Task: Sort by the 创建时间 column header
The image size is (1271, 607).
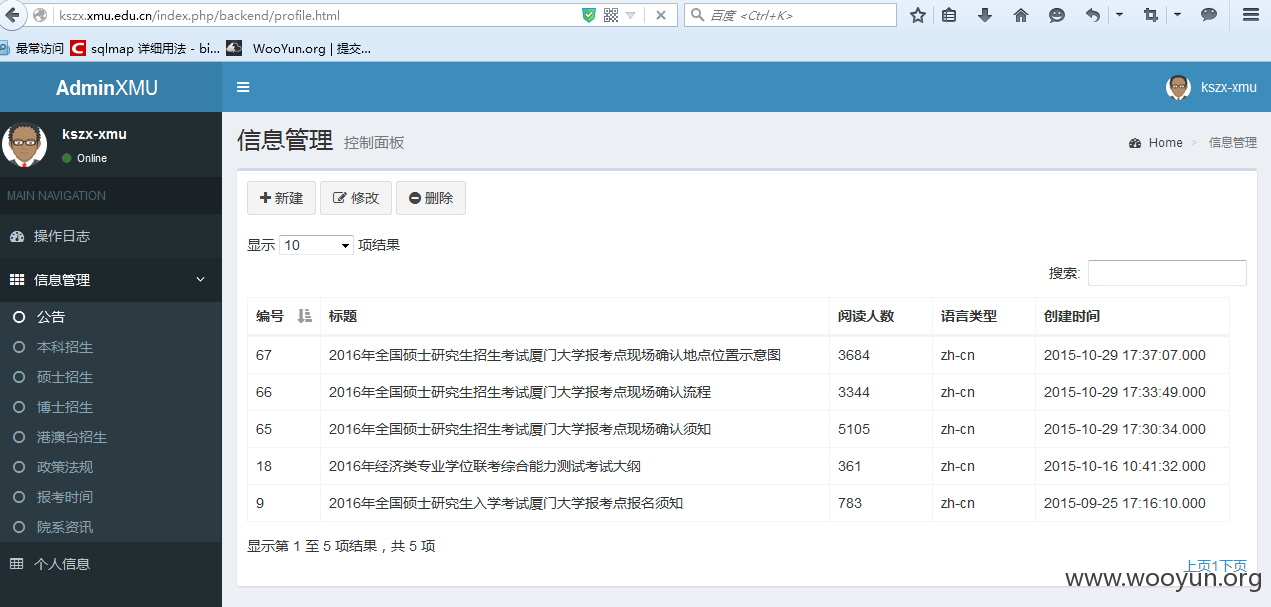Action: [x=1132, y=316]
